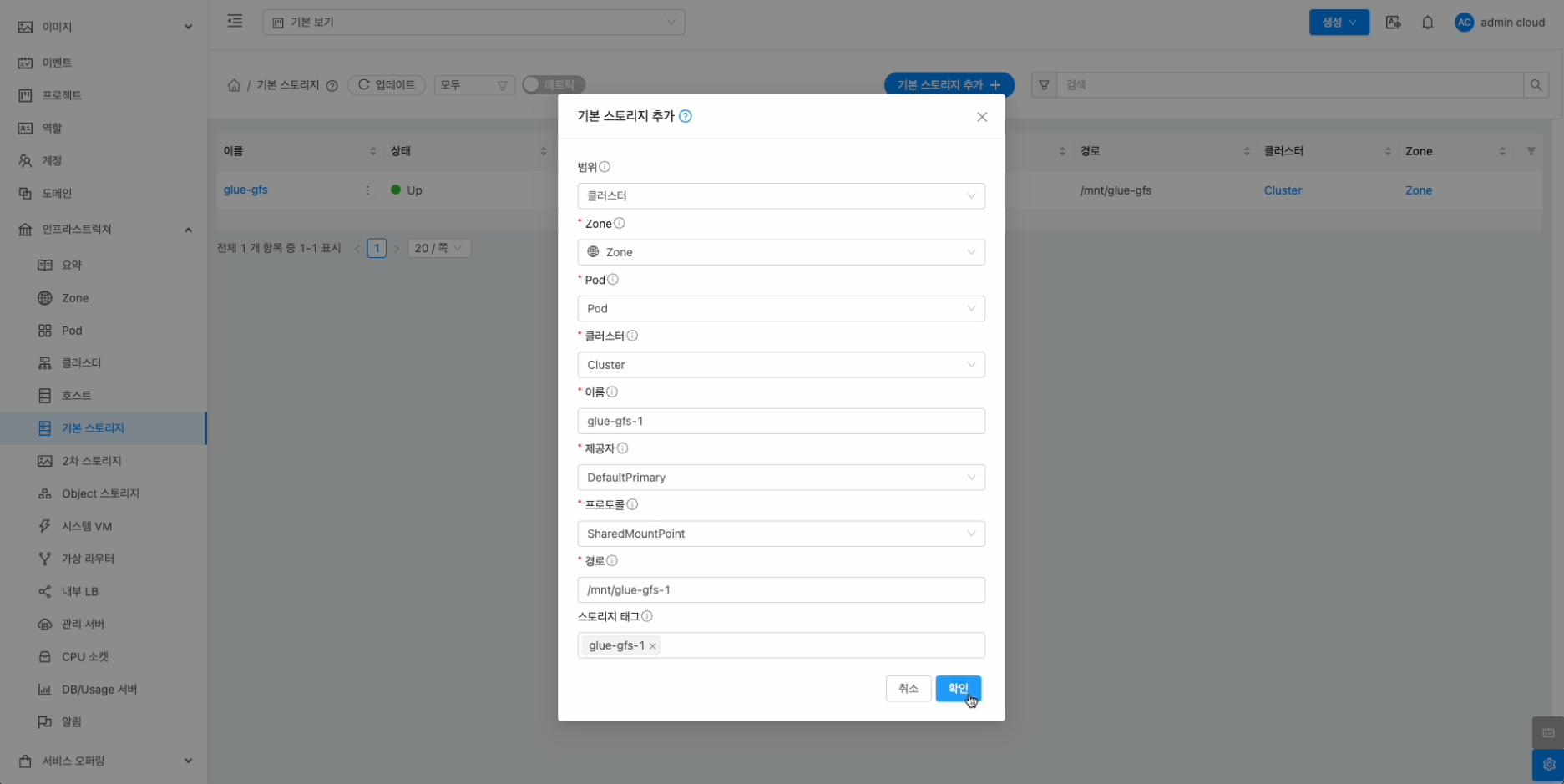
Task: Open help icon next to 기본 스토리지 breadcrumb
Action: 332,85
